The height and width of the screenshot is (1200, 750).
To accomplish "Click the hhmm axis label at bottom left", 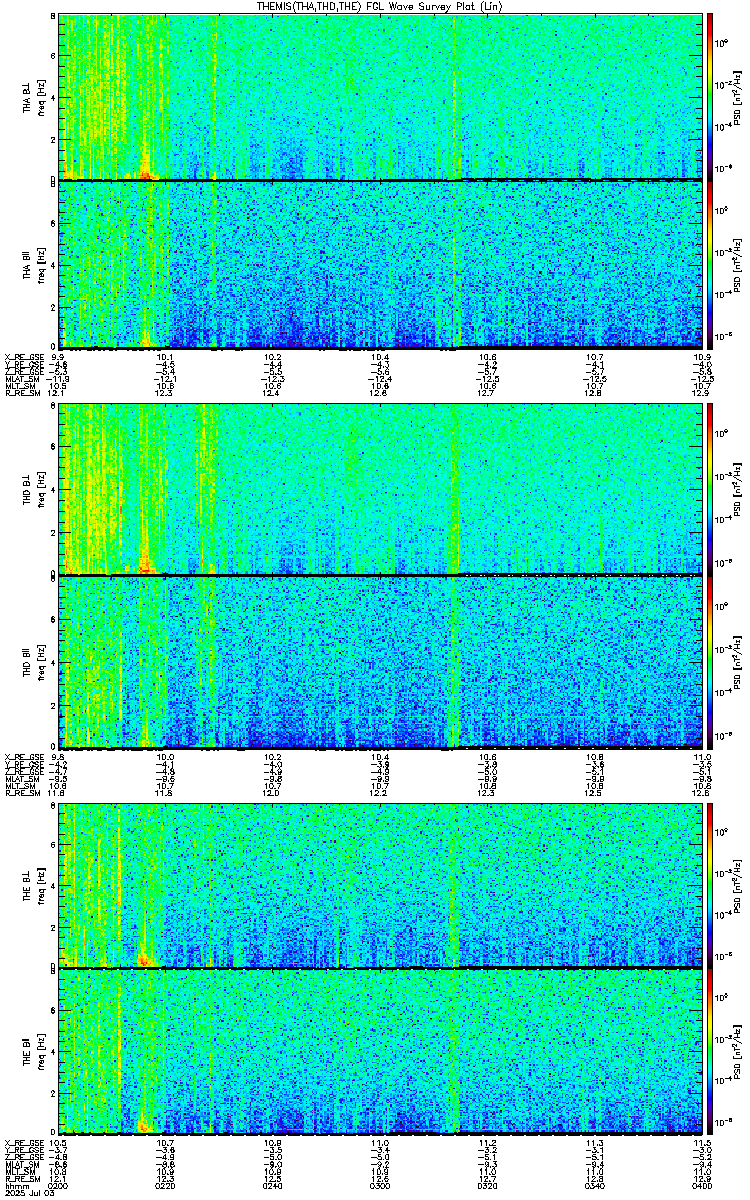I will (x=17, y=1185).
